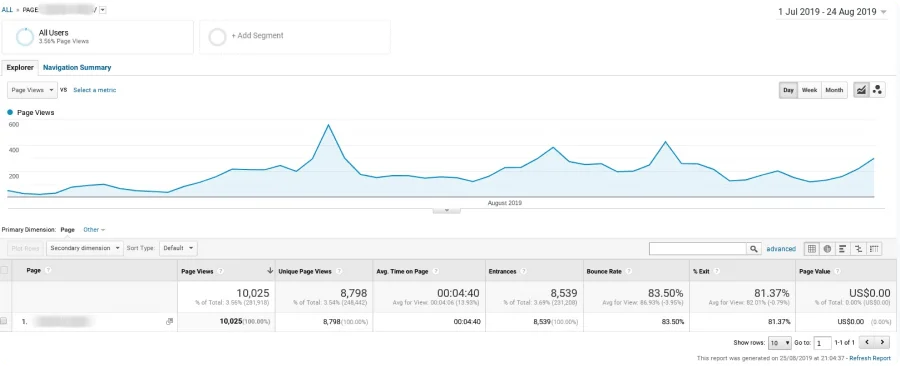Open the Secondary dimension dropdown
The height and width of the screenshot is (366, 900).
(84, 248)
